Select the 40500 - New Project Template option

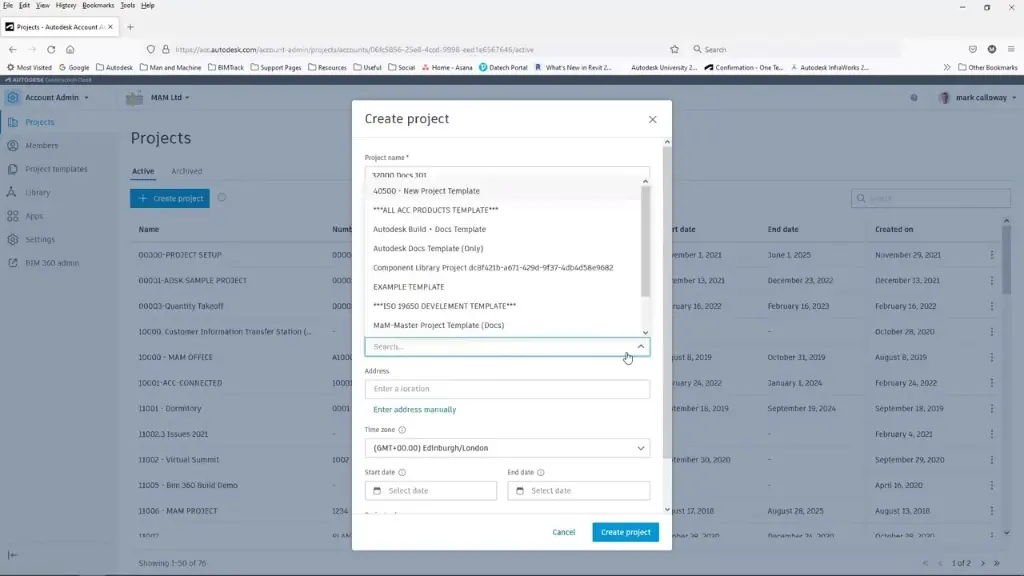point(503,191)
